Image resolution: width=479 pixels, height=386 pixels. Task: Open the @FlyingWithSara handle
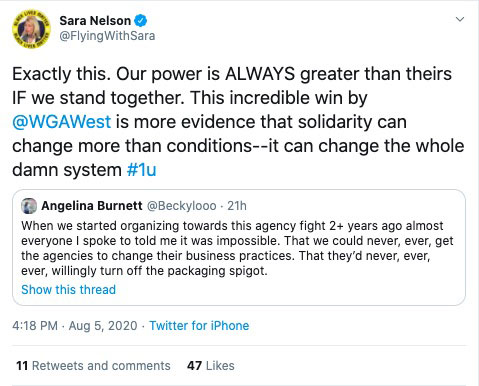tap(107, 36)
